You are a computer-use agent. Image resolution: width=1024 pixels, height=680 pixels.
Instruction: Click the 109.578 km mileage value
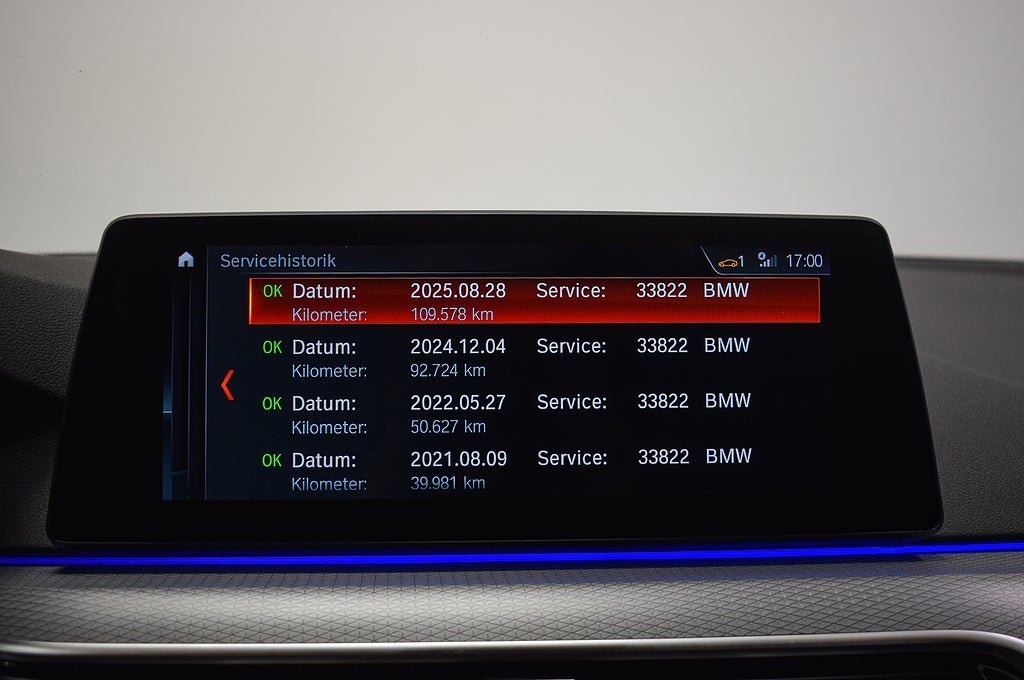[x=453, y=313]
